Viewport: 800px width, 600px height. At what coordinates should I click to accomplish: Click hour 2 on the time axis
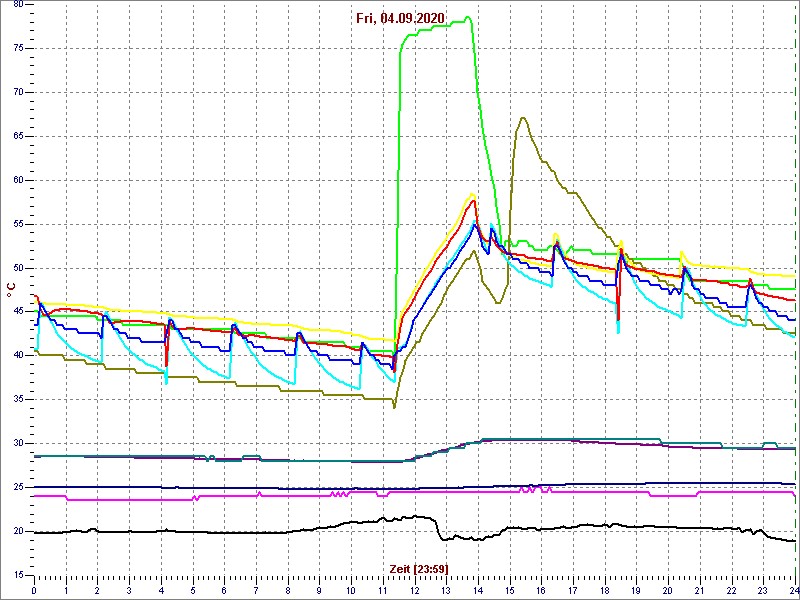click(x=97, y=591)
